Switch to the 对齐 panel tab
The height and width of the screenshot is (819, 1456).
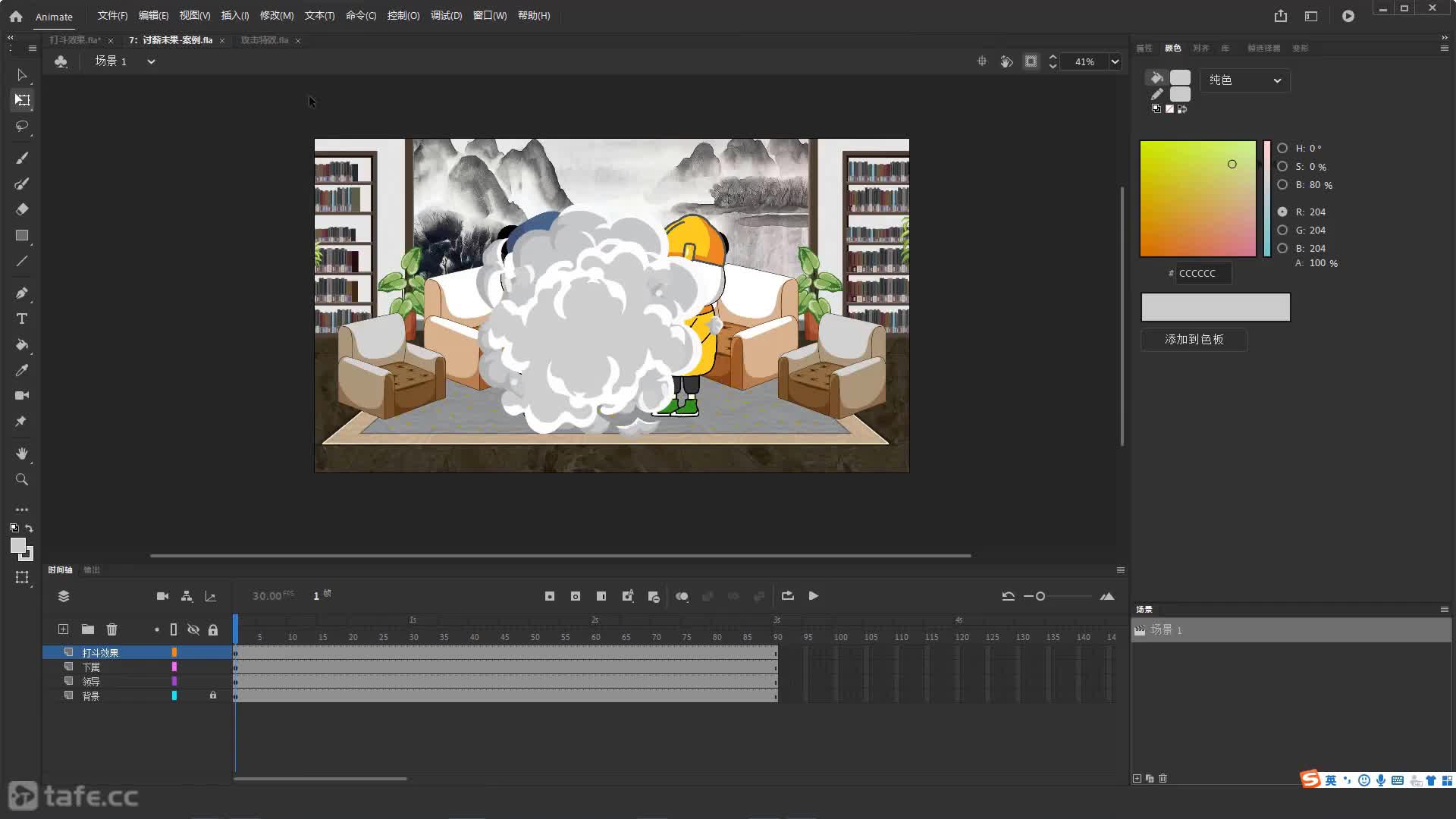click(1201, 48)
